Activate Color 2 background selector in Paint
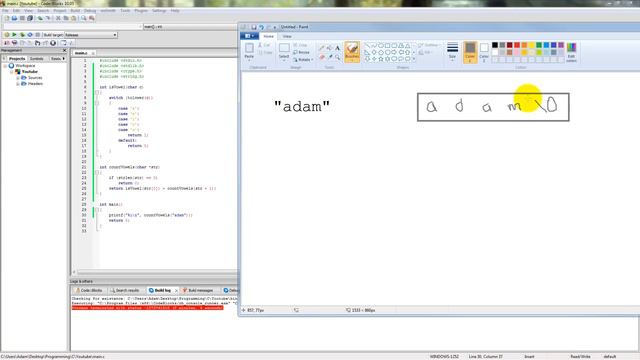 (484, 52)
